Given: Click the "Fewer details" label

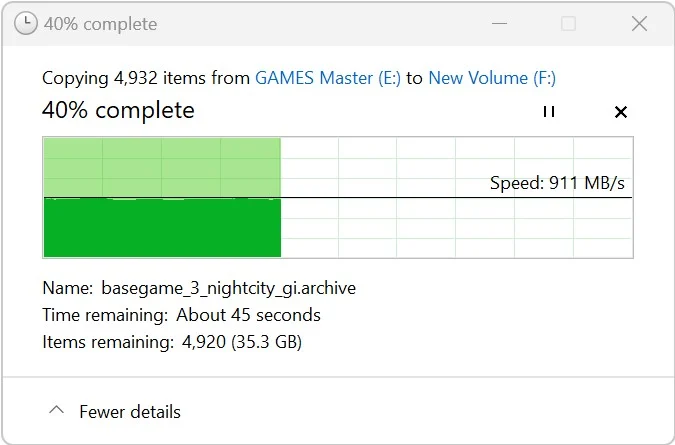Looking at the screenshot, I should point(130,412).
